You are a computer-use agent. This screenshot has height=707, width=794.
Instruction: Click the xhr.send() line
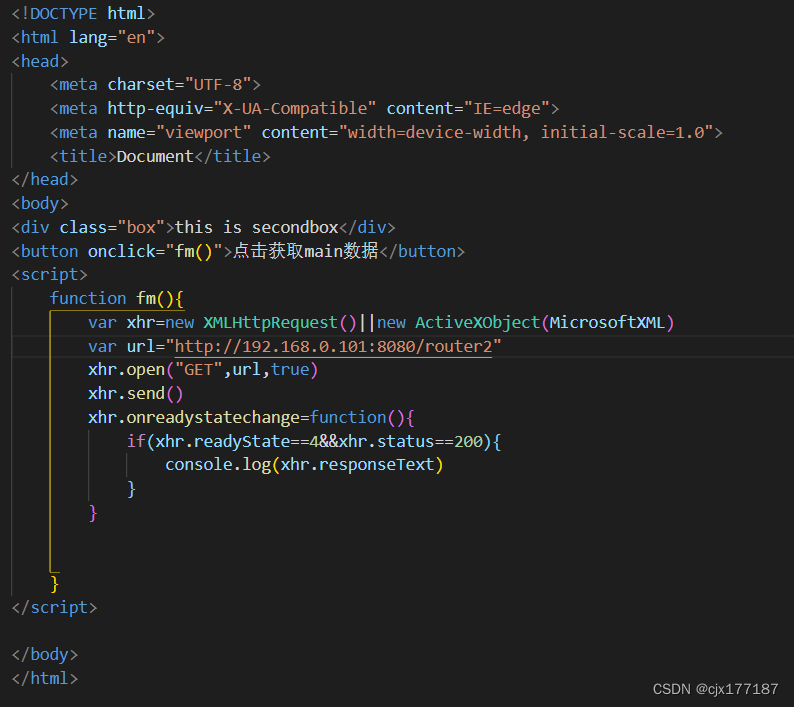tap(136, 394)
